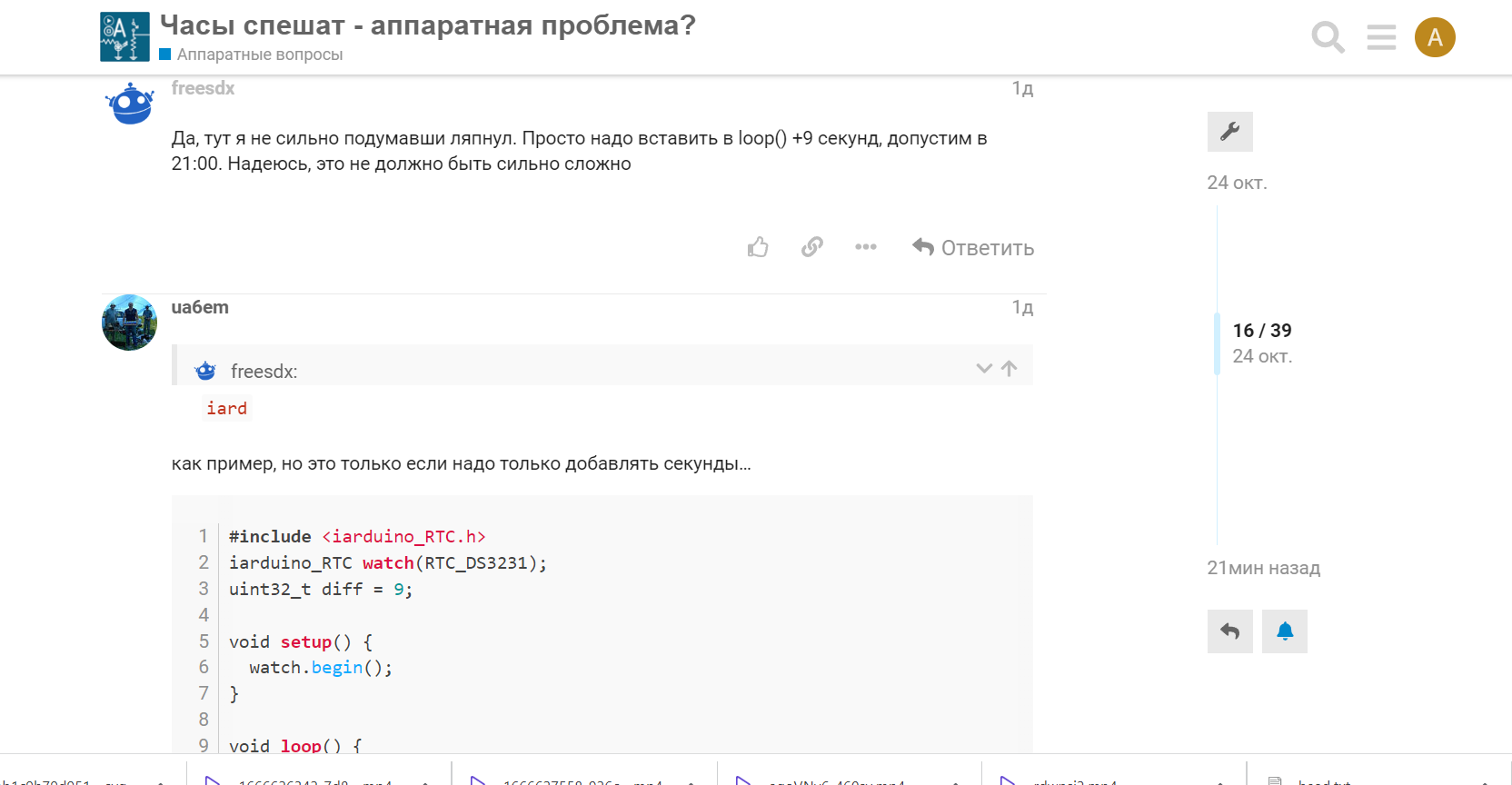Click the notification bell button
This screenshot has width=1512, height=785.
coord(1285,631)
